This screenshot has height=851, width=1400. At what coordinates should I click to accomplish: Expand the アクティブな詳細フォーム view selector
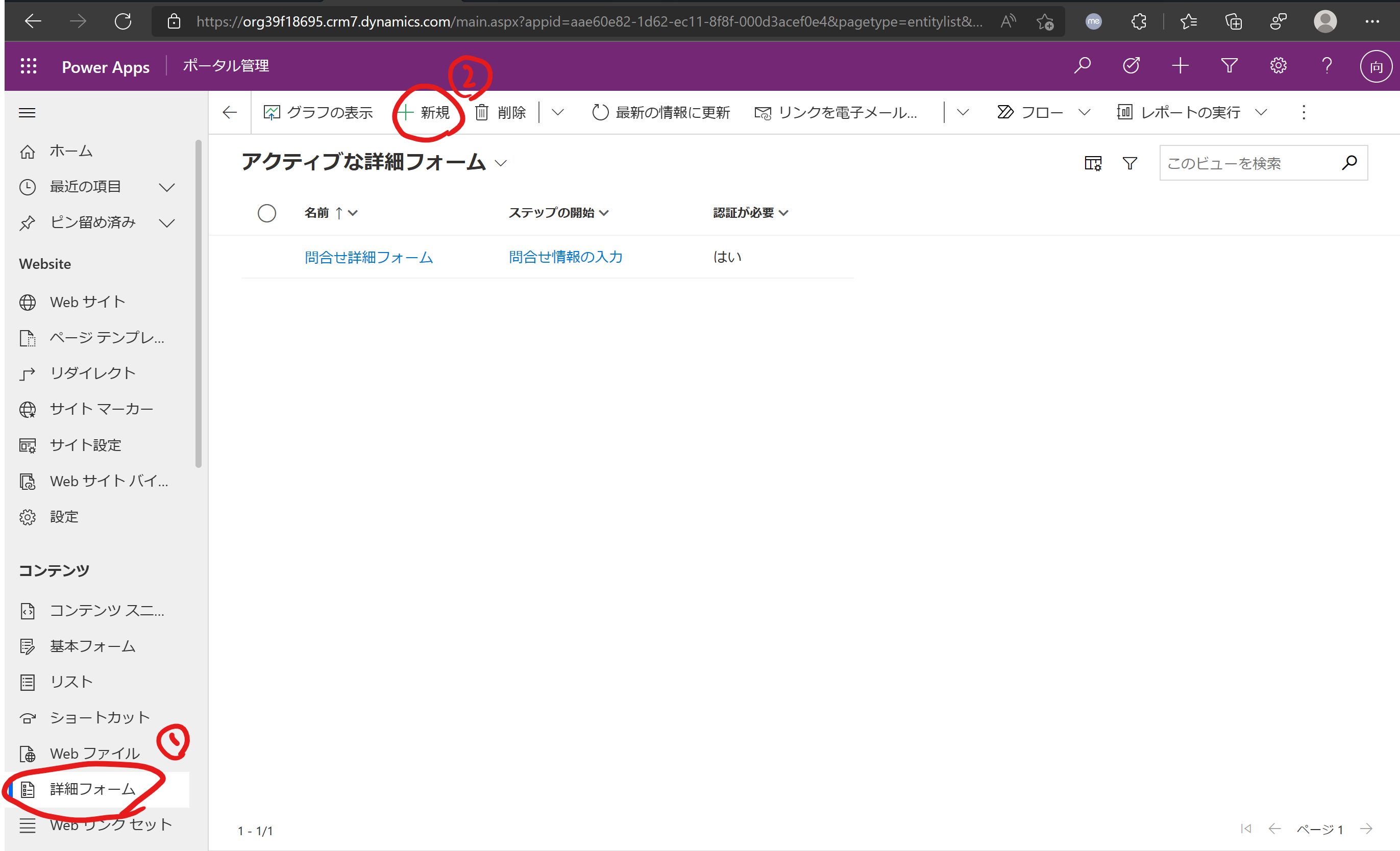[501, 163]
